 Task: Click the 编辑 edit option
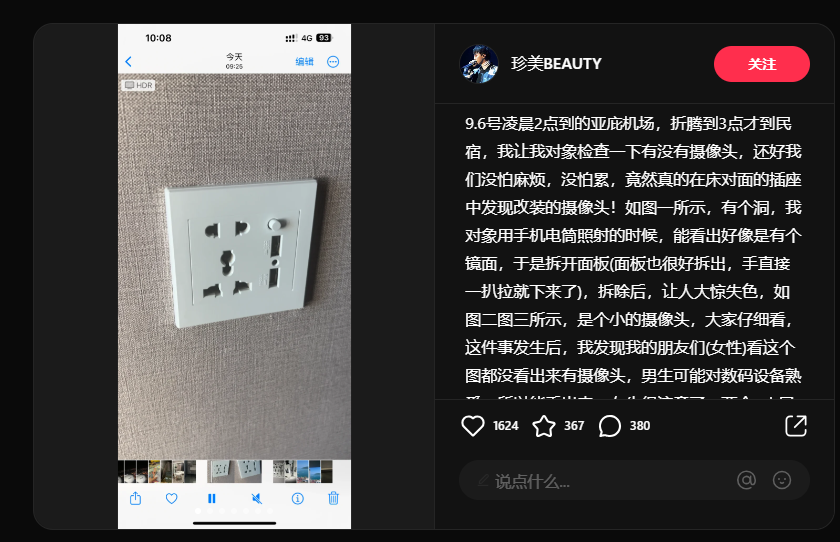pyautogui.click(x=304, y=62)
